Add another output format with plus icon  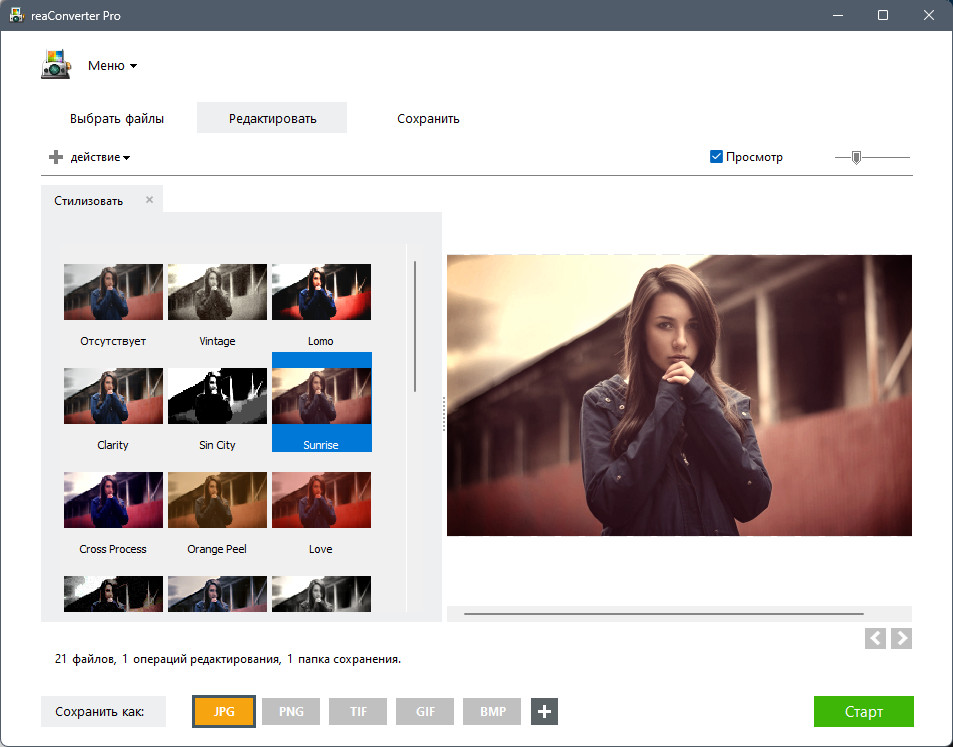[x=545, y=712]
